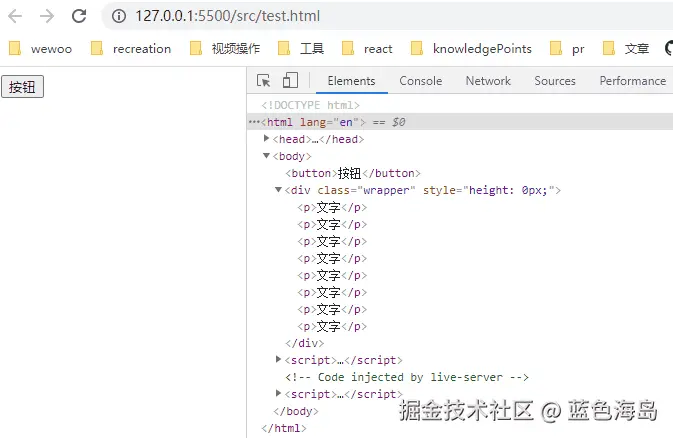Collapse the body node arrow

267,155
